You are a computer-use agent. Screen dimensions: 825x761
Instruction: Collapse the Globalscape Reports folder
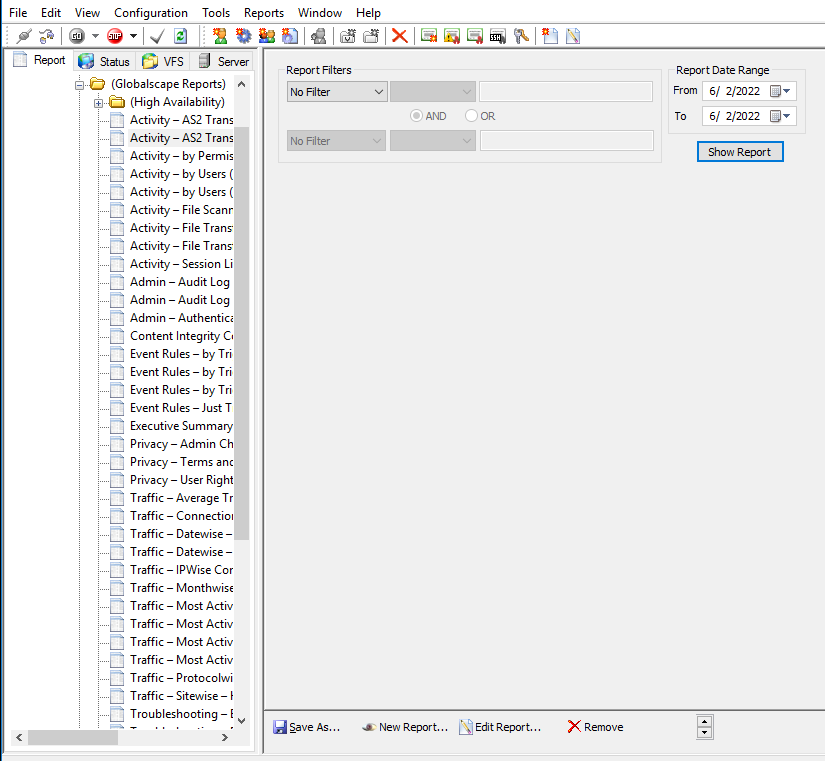(81, 84)
